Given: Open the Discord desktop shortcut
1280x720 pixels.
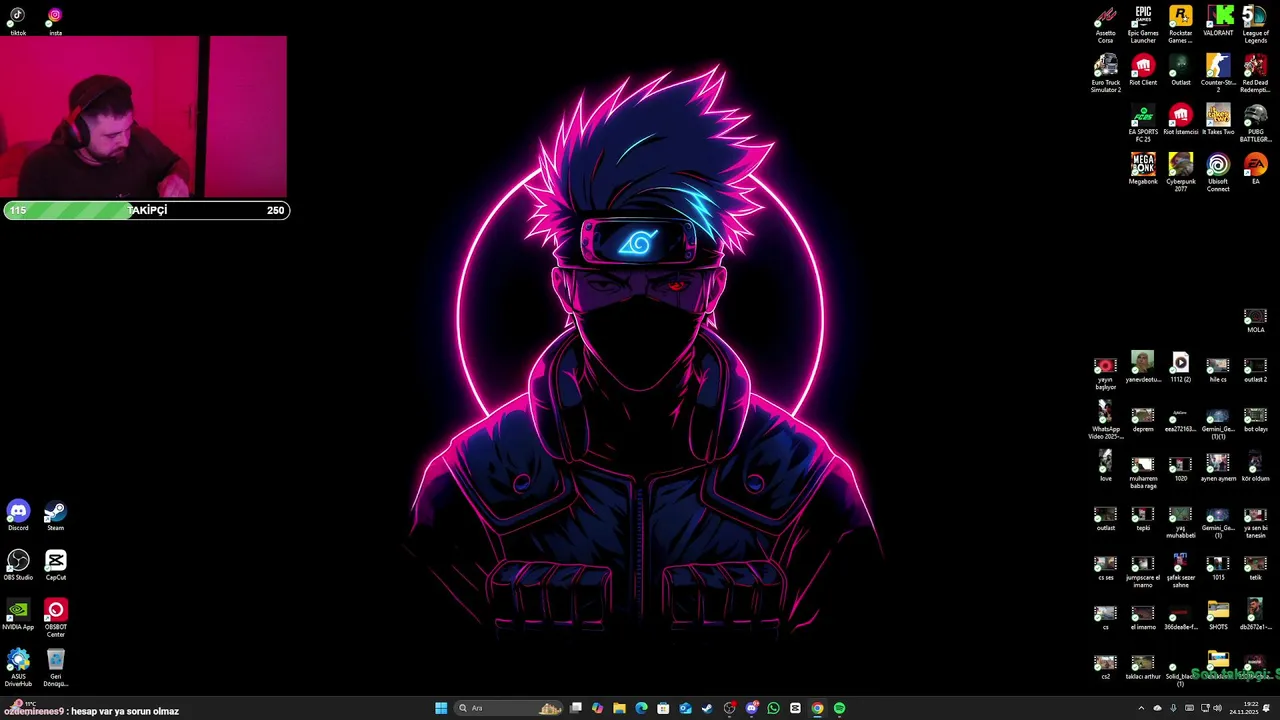Looking at the screenshot, I should click(x=18, y=517).
